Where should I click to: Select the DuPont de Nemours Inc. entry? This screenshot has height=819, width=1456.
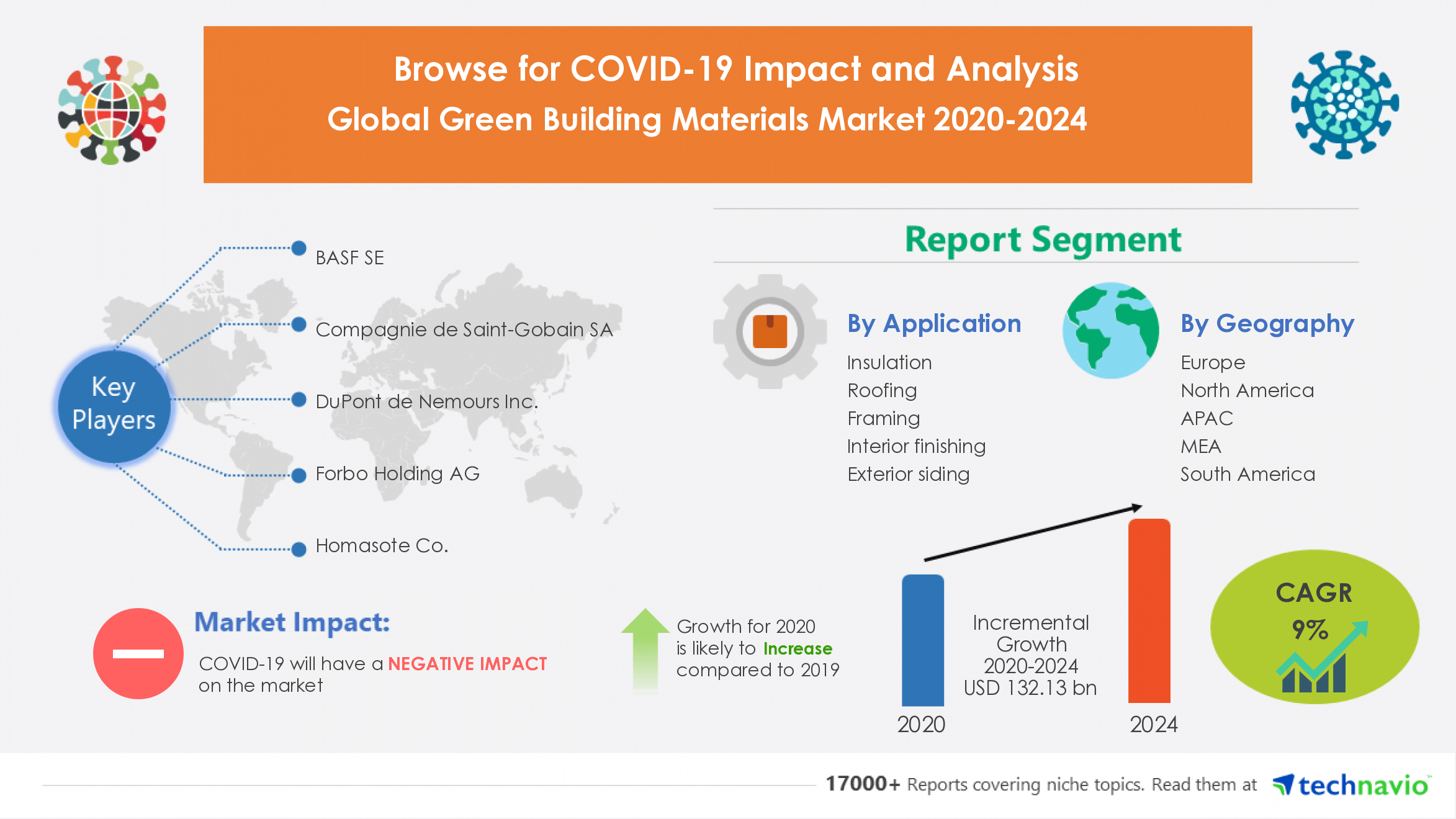[426, 401]
